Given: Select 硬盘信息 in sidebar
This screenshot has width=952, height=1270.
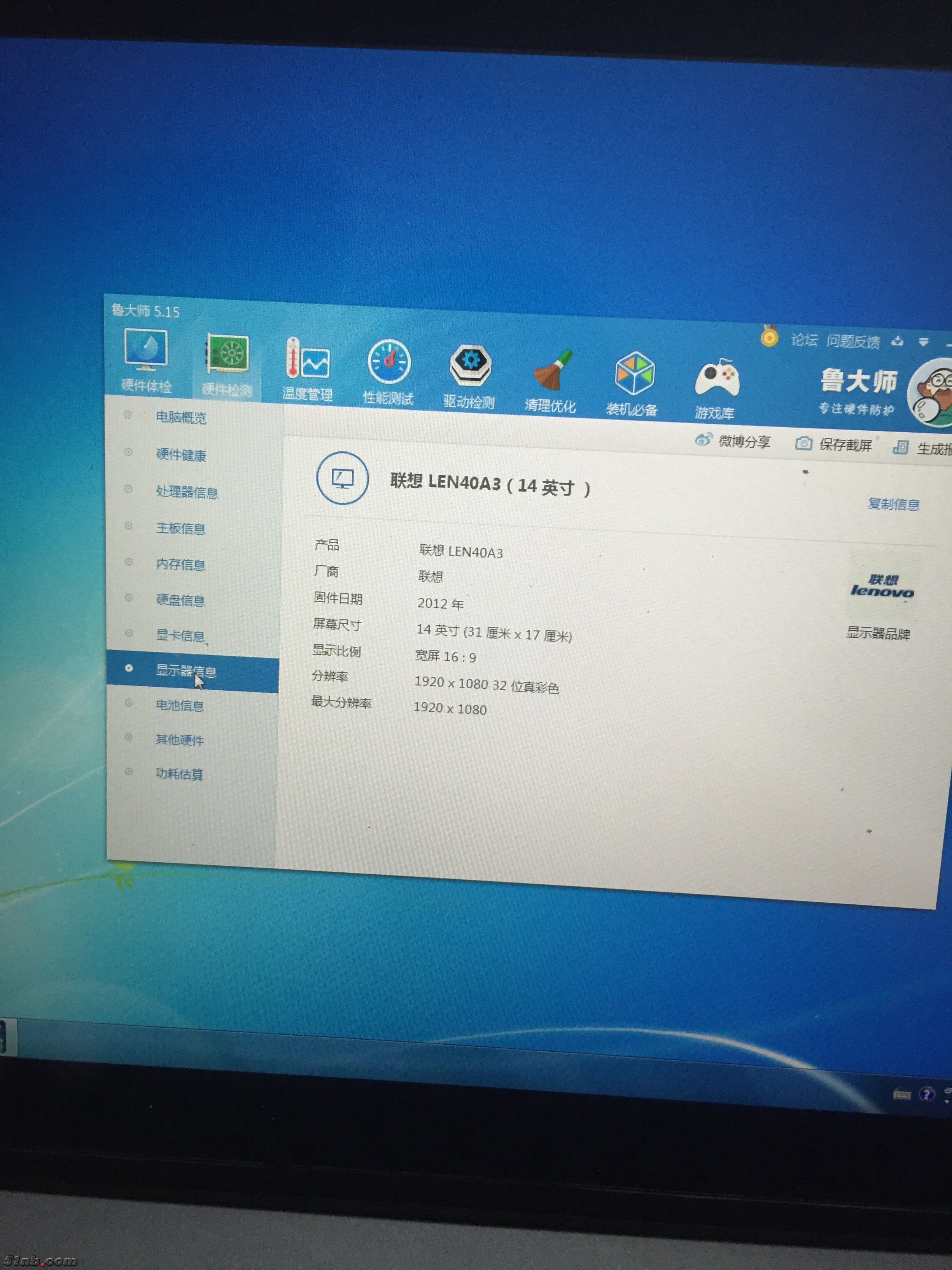Looking at the screenshot, I should [x=180, y=600].
